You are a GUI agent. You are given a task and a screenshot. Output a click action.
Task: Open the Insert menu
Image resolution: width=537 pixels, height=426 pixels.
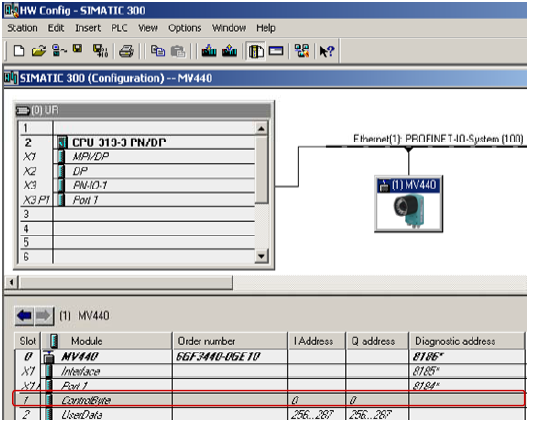tap(88, 28)
